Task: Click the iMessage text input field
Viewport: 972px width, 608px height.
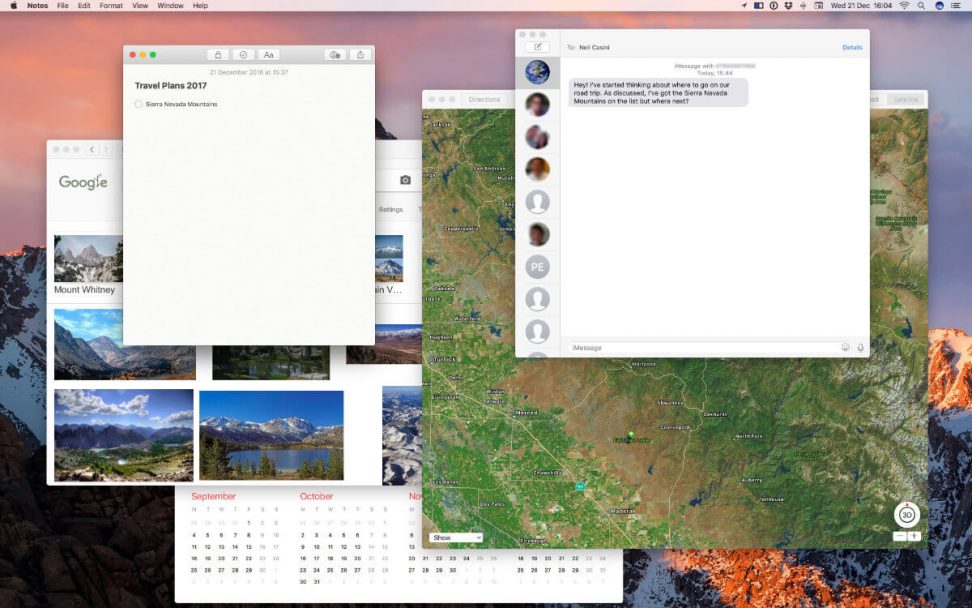Action: click(700, 347)
